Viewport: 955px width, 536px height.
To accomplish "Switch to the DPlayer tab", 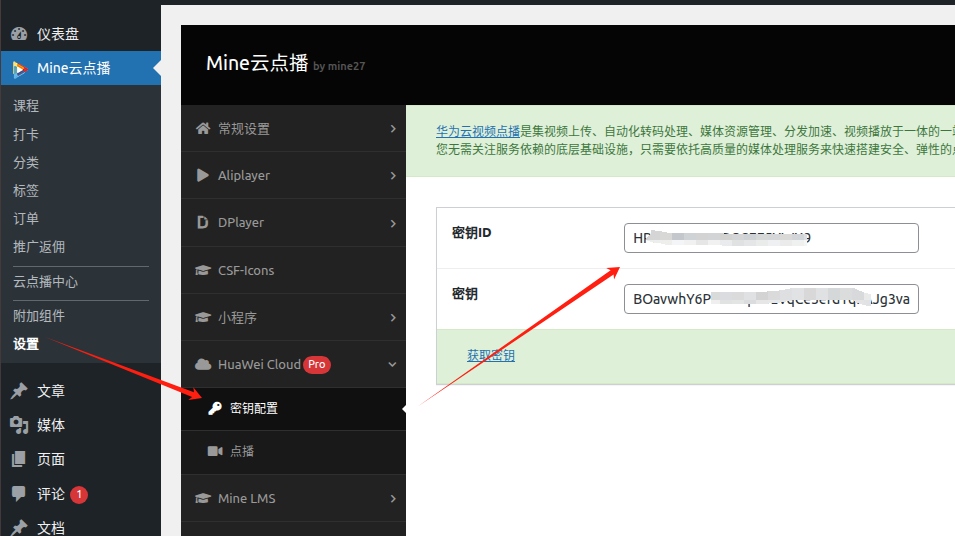I will [294, 223].
